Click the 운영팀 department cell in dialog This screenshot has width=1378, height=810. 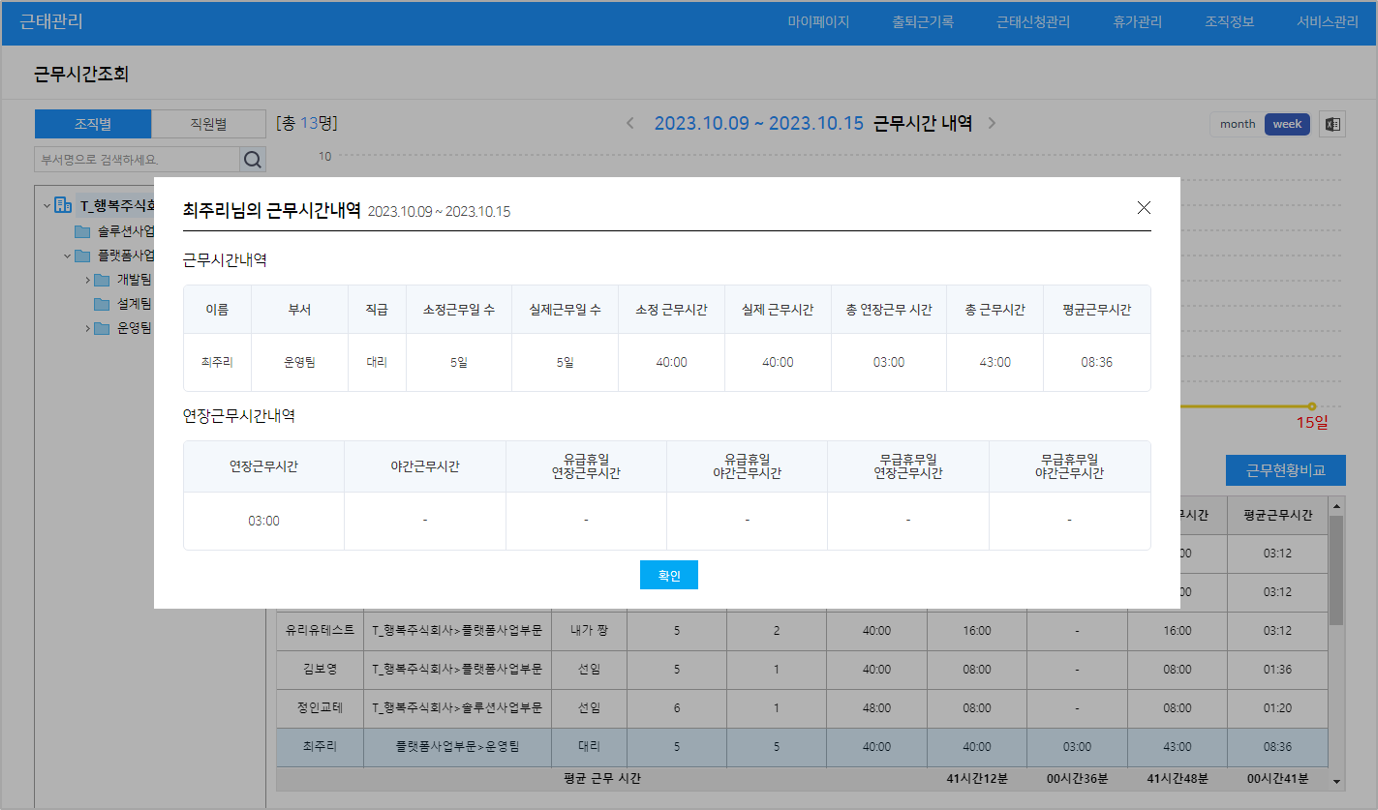[299, 362]
